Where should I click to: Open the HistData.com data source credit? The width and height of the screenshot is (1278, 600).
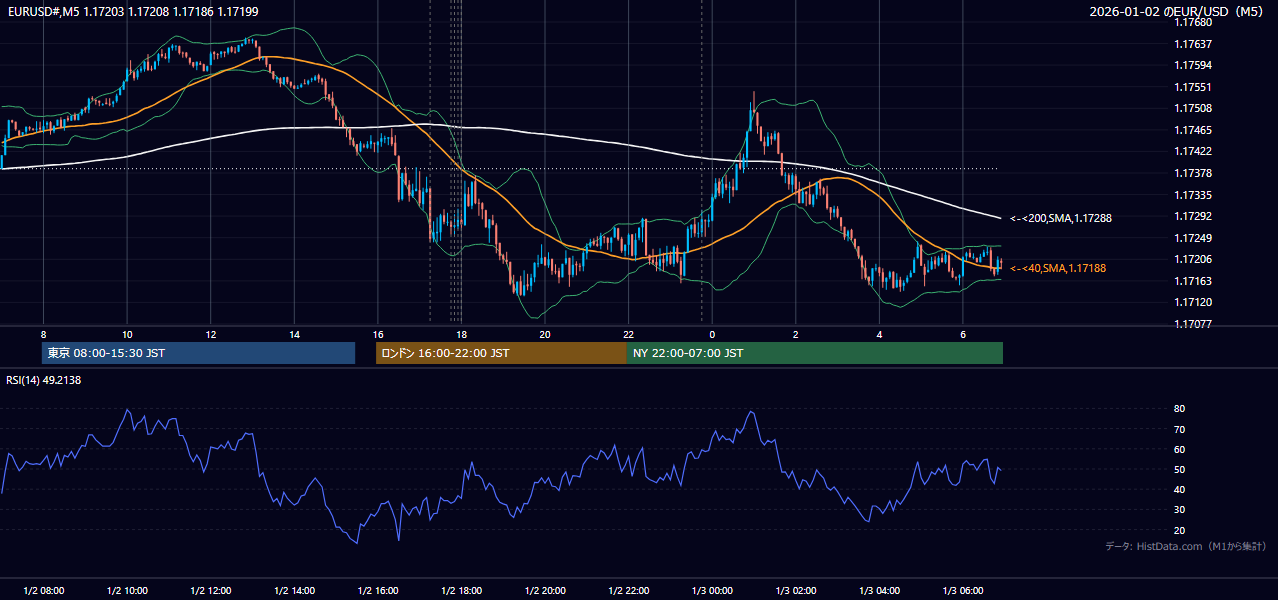point(1185,546)
